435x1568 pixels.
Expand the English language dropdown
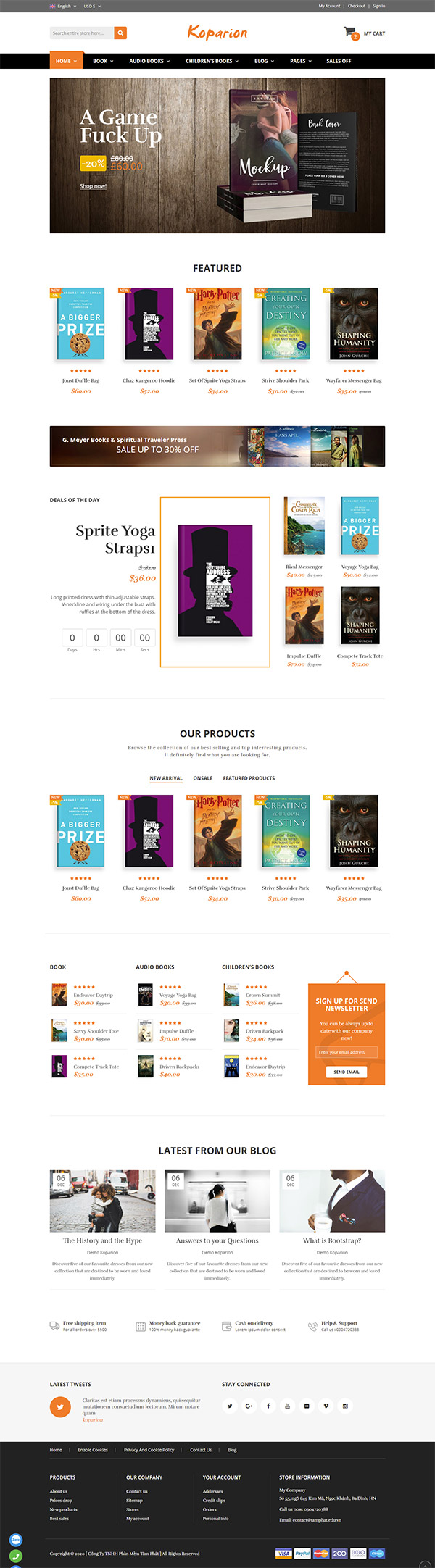pyautogui.click(x=63, y=6)
